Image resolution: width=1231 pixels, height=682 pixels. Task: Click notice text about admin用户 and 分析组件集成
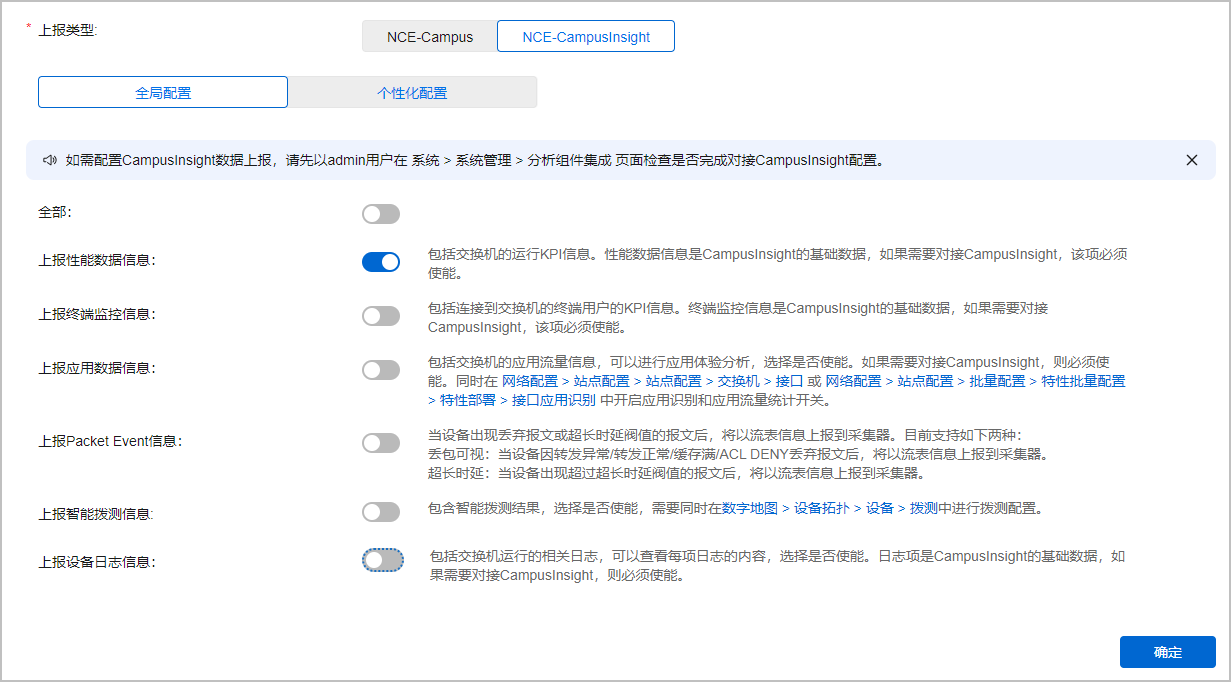(475, 160)
